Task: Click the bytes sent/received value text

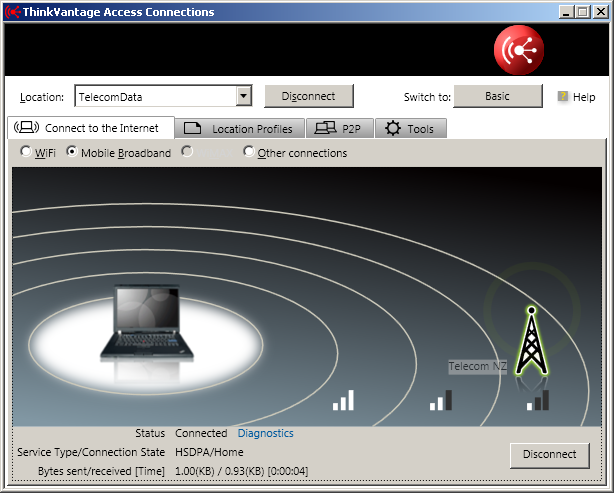Action: pyautogui.click(x=242, y=471)
